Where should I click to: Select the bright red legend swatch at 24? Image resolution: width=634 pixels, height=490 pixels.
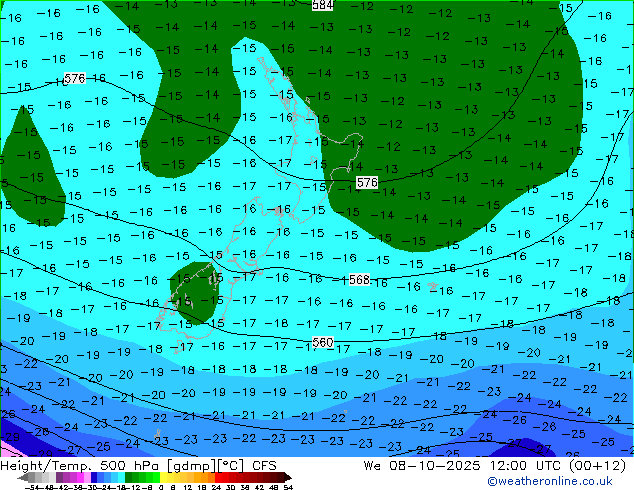point(218,477)
